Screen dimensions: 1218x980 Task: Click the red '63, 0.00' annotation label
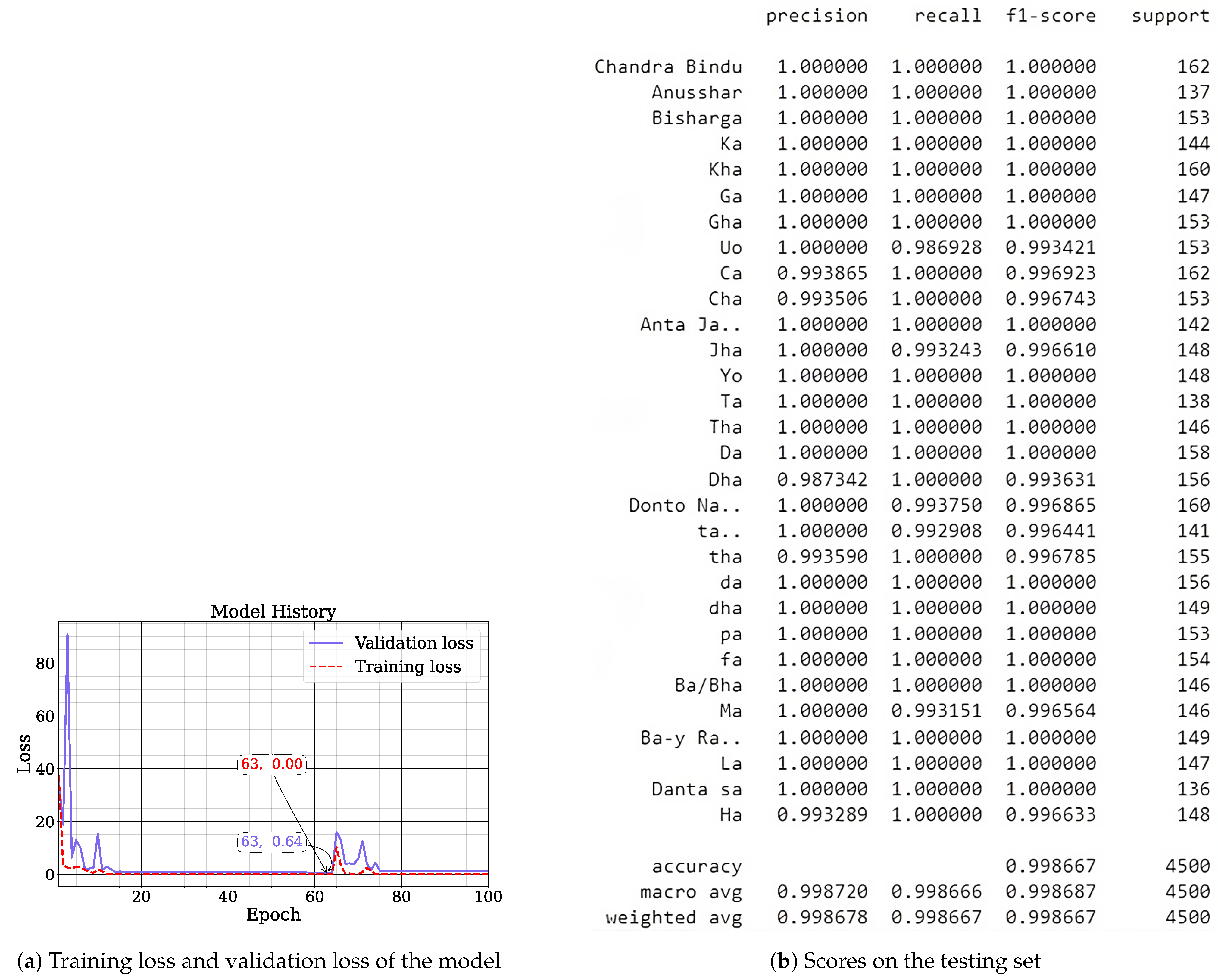coord(272,764)
